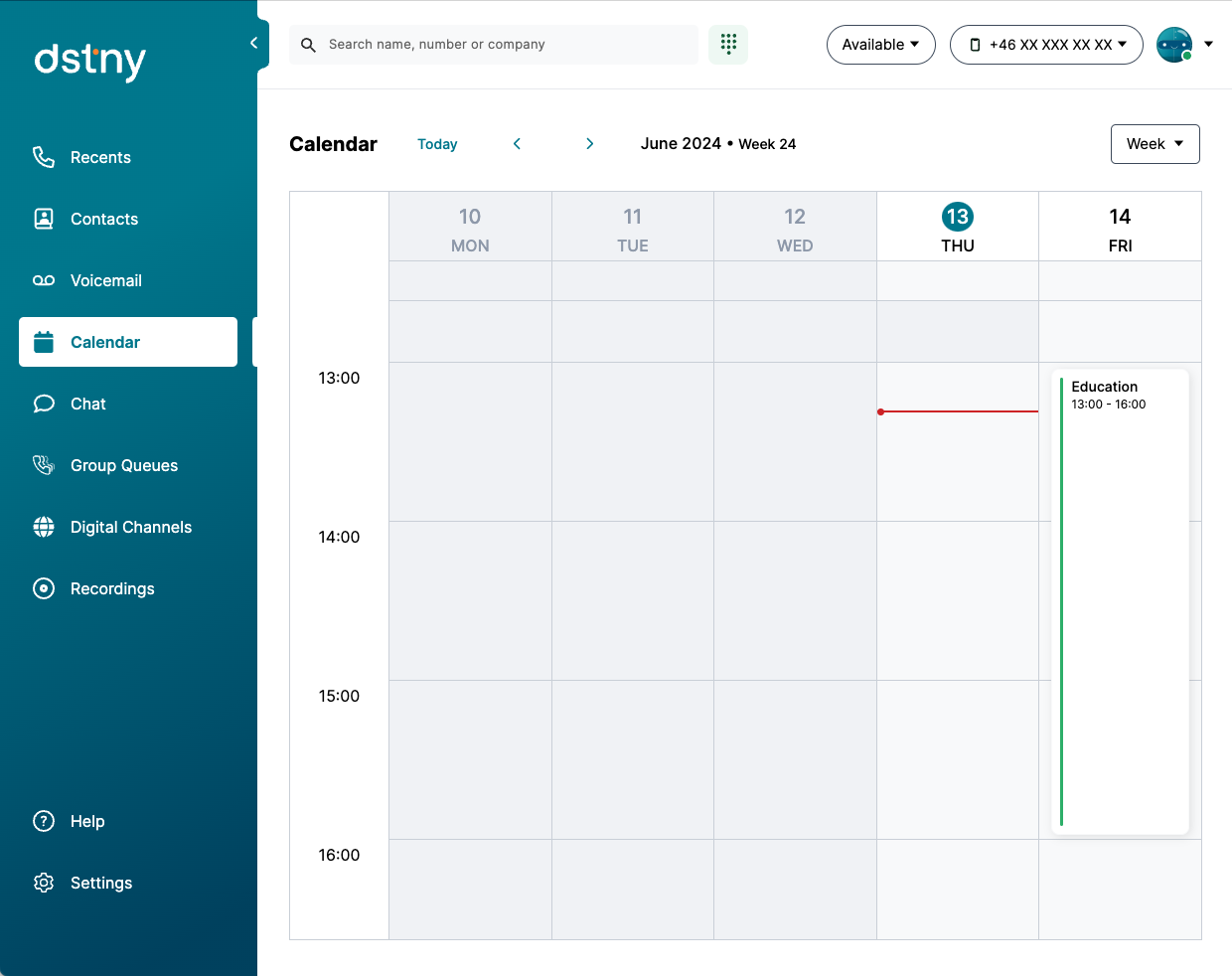This screenshot has height=976, width=1232.
Task: Open Settings via gear icon
Action: (x=44, y=883)
